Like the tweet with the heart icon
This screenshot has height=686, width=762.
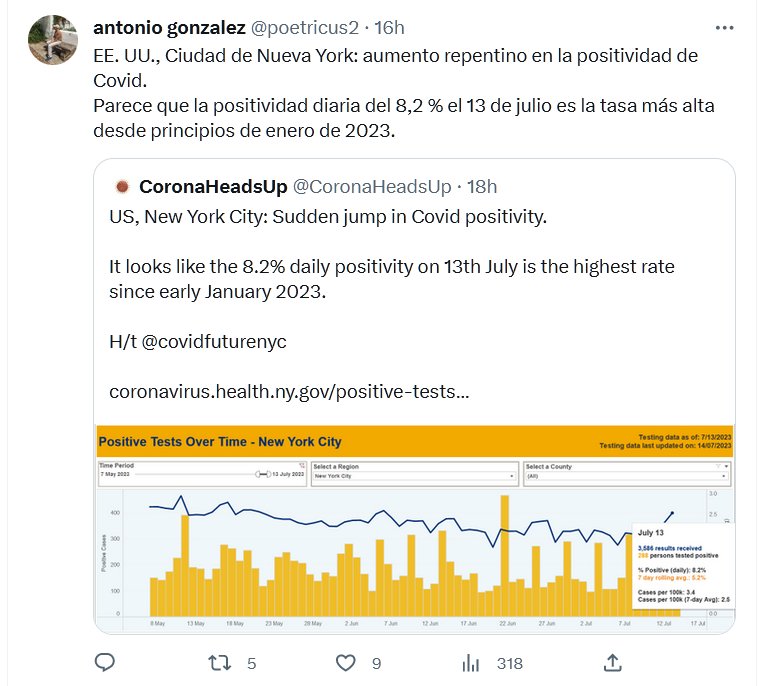point(345,662)
